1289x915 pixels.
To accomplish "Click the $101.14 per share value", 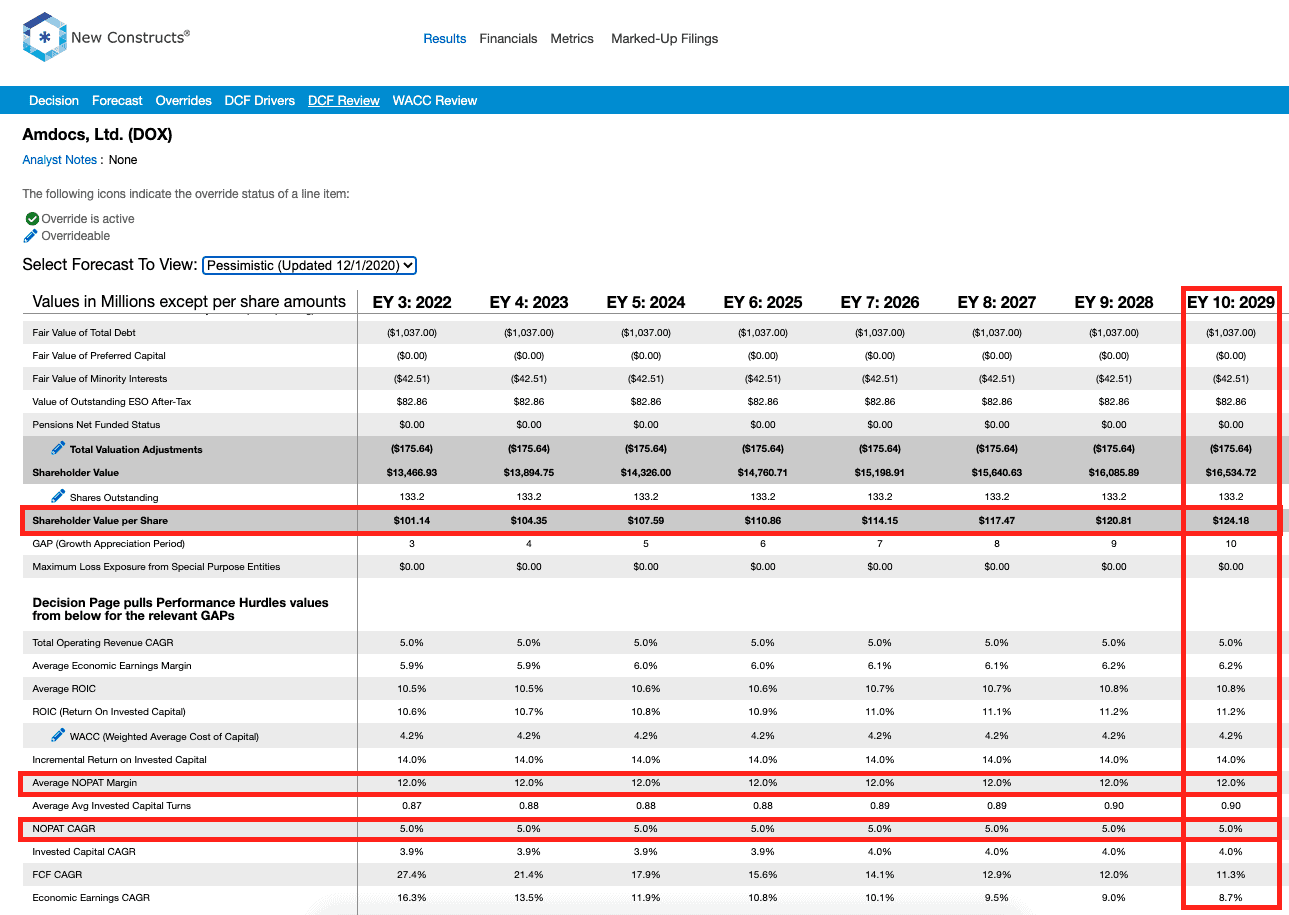I will [412, 521].
